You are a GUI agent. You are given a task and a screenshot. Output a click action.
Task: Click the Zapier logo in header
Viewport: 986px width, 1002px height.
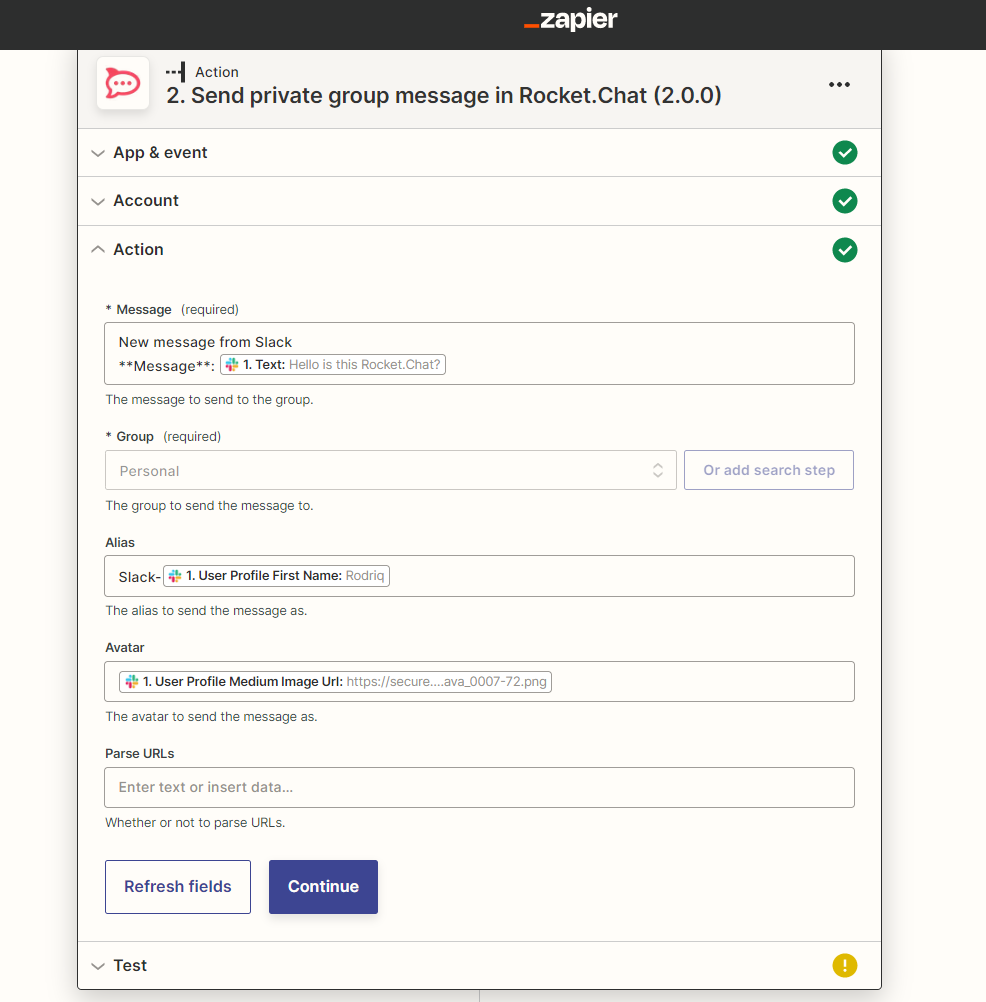pyautogui.click(x=571, y=20)
